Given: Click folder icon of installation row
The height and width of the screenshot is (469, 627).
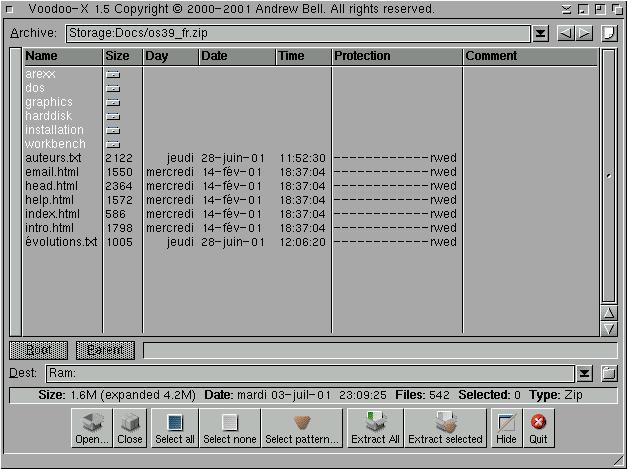Looking at the screenshot, I should tap(113, 130).
